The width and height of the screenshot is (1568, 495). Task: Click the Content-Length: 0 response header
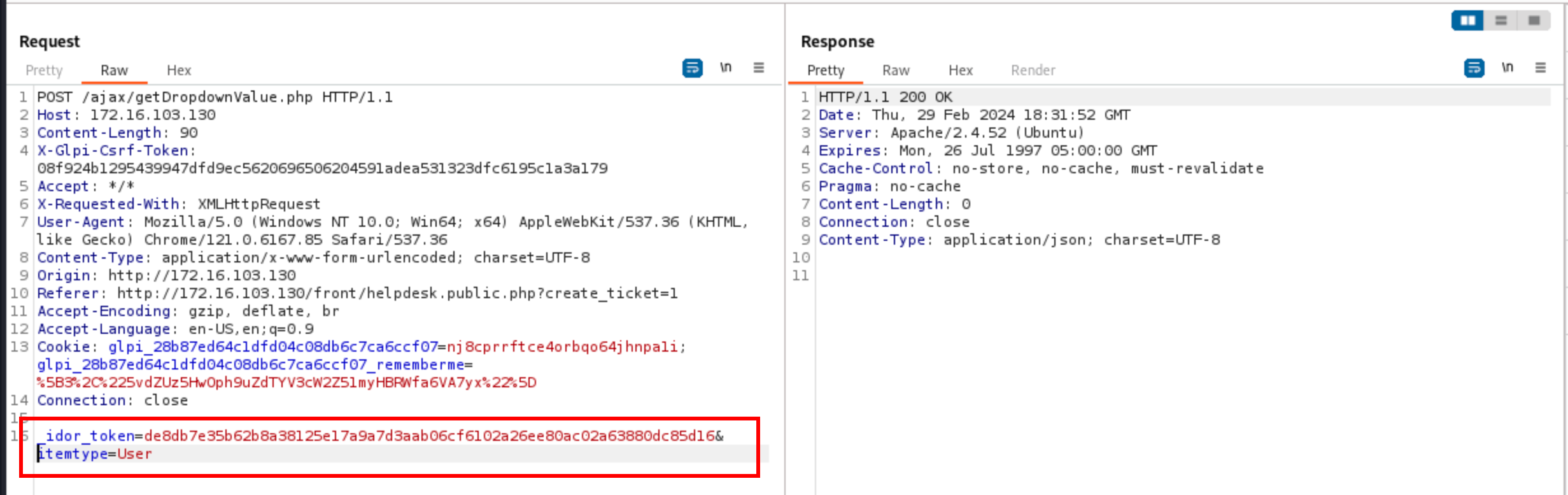[894, 204]
